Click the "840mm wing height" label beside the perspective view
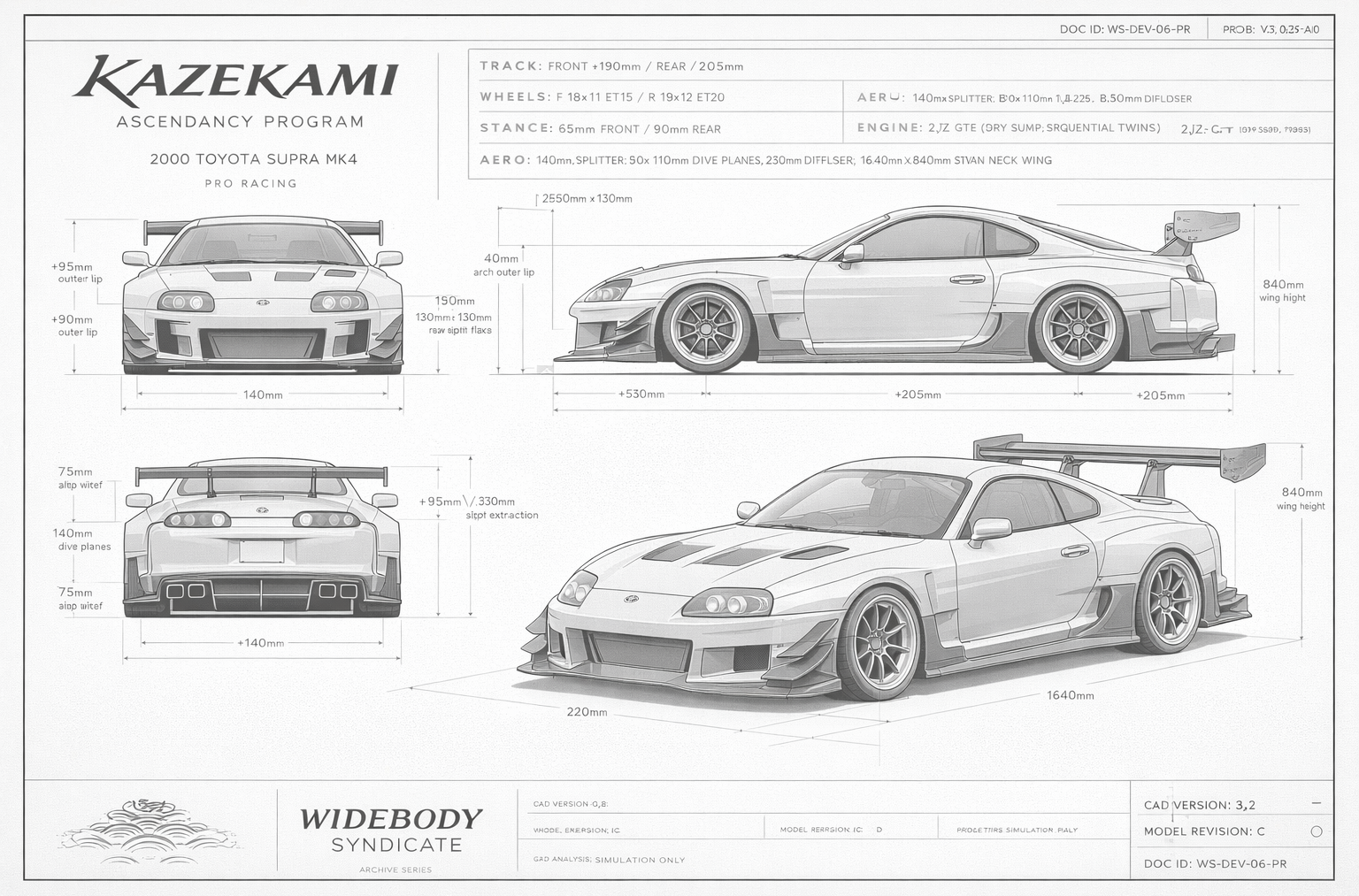Viewport: 1359px width, 896px height. 1301,499
